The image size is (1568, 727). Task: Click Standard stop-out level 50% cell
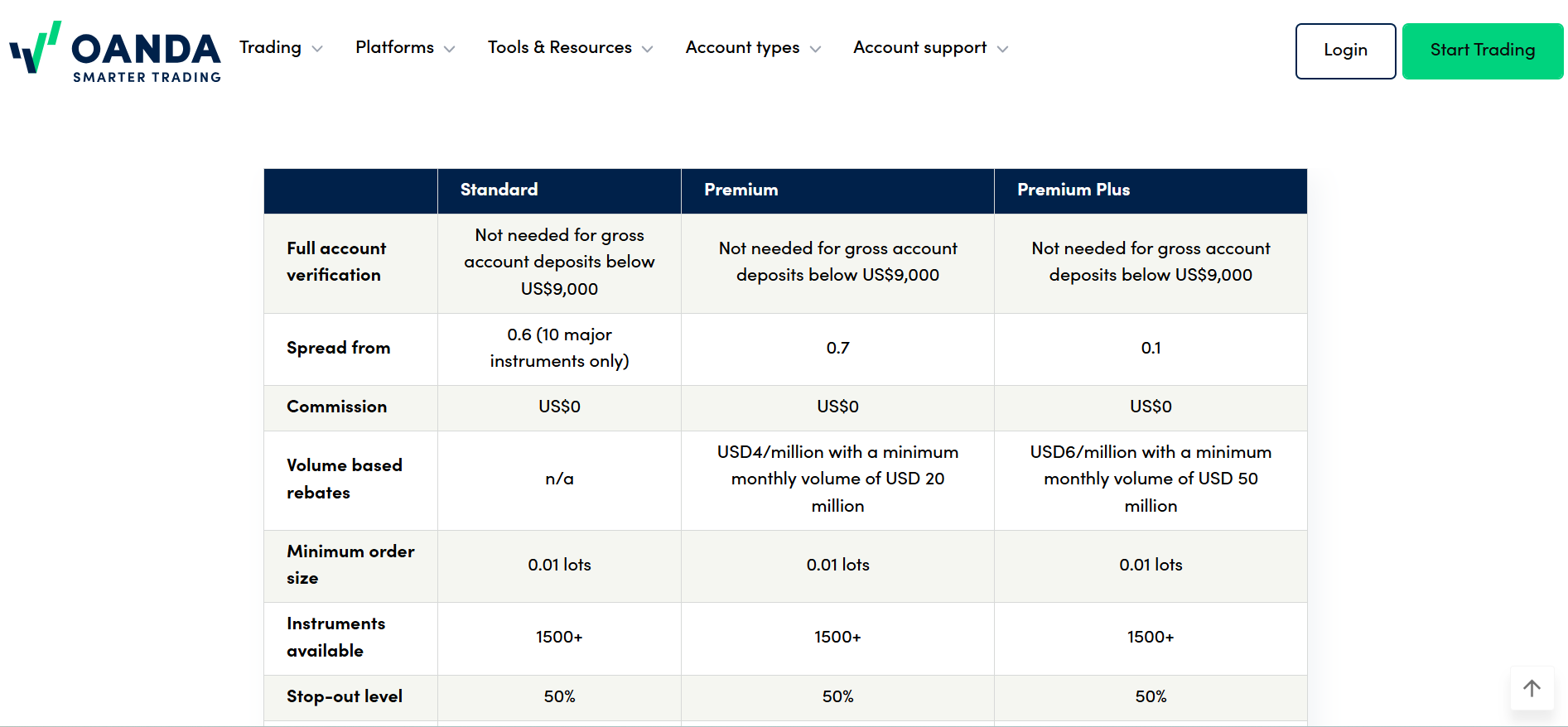(559, 696)
